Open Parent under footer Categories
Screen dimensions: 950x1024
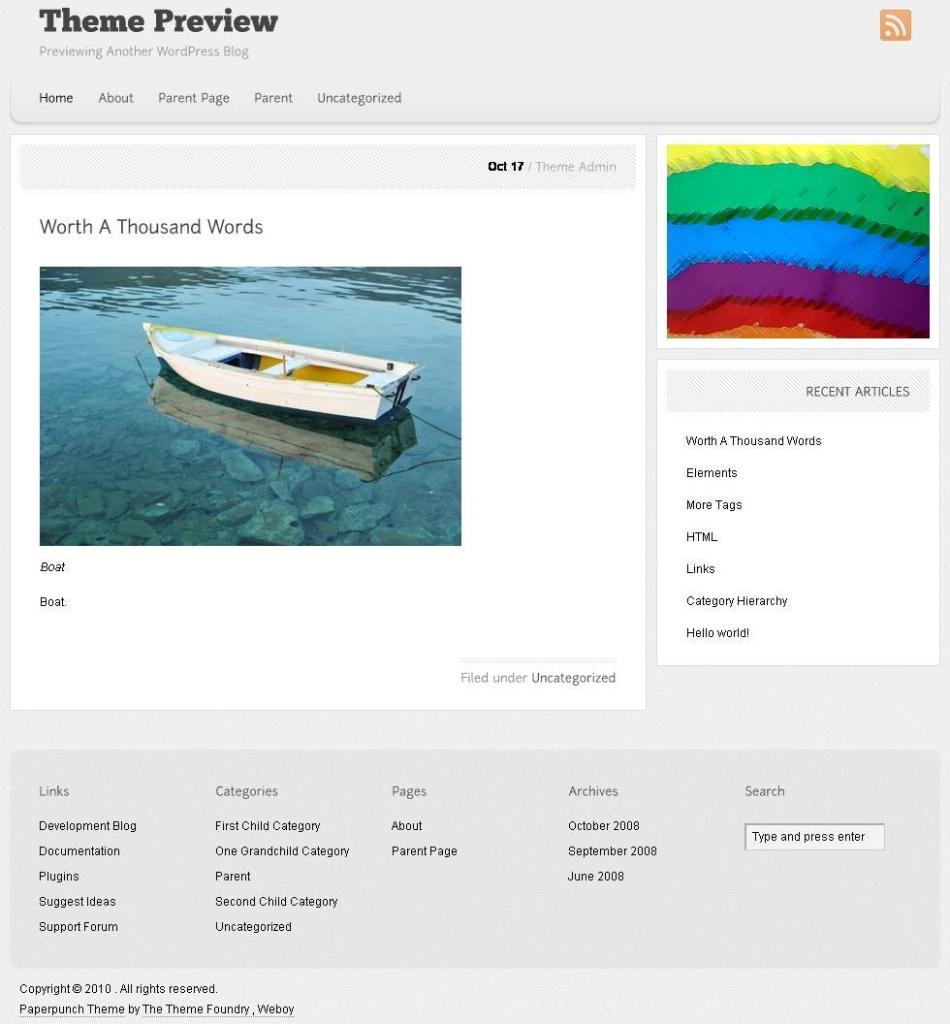(x=232, y=876)
